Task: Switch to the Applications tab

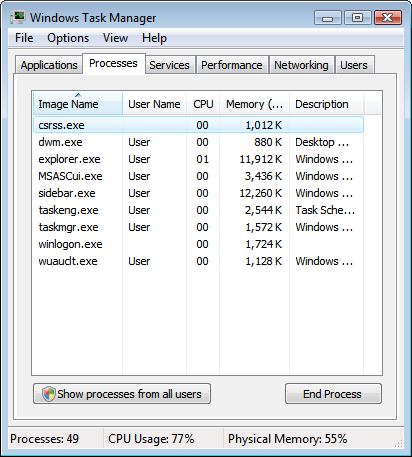Action: pyautogui.click(x=49, y=65)
